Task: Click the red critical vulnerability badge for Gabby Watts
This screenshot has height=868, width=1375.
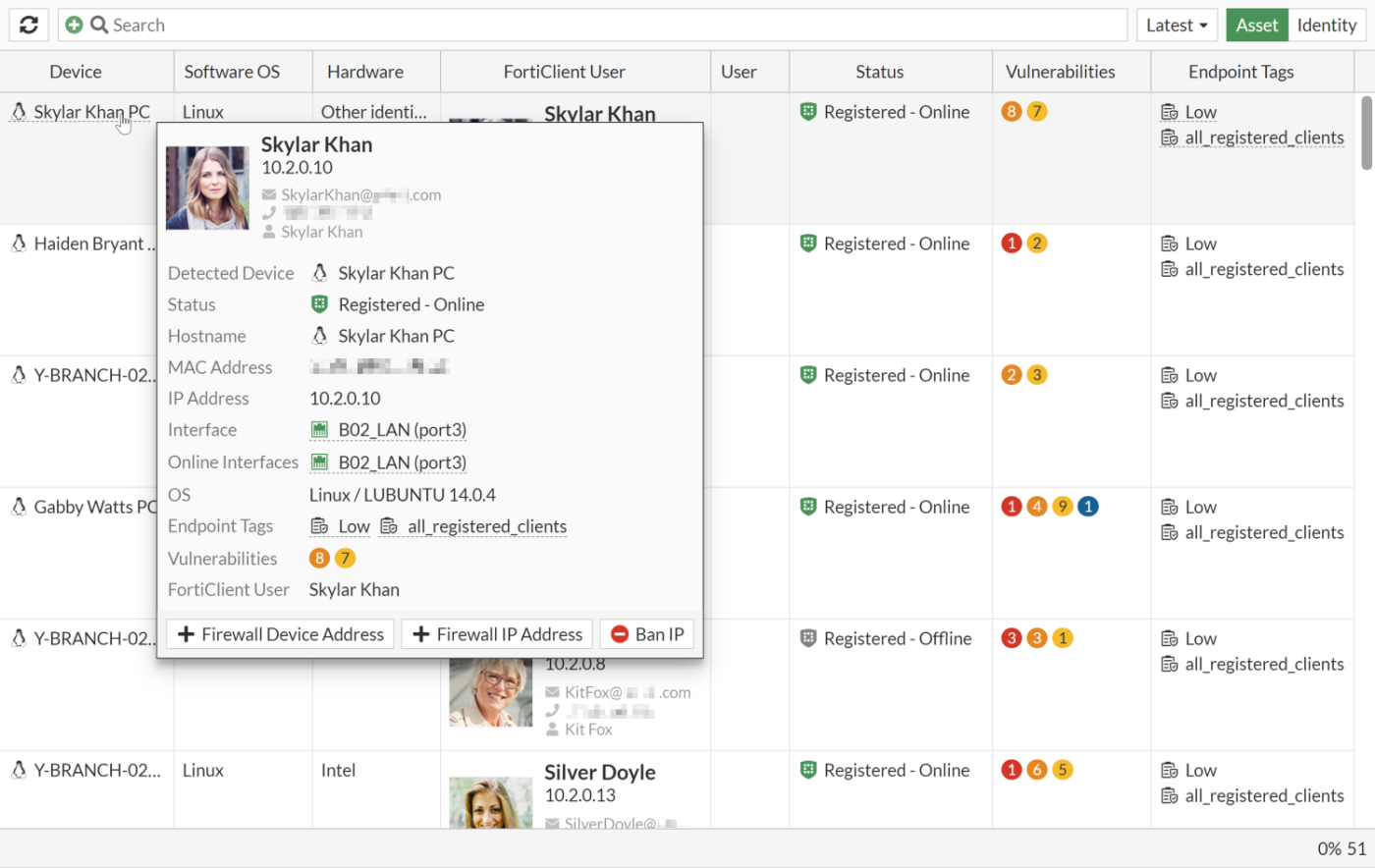Action: [x=1011, y=507]
